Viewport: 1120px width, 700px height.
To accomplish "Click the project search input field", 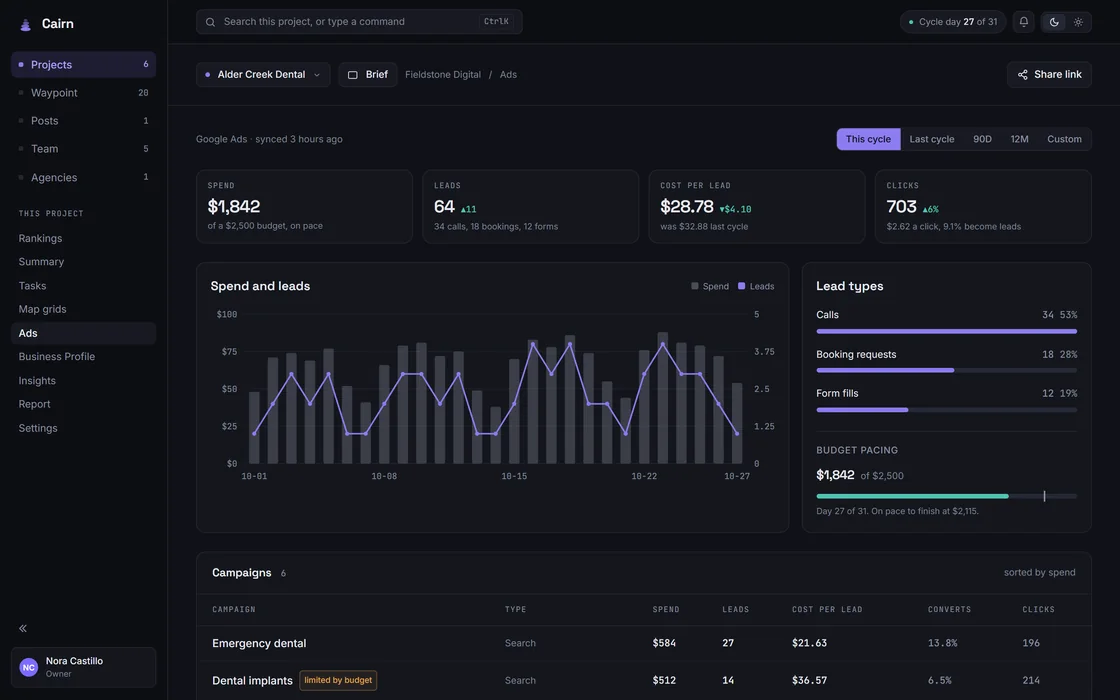I will click(x=359, y=22).
